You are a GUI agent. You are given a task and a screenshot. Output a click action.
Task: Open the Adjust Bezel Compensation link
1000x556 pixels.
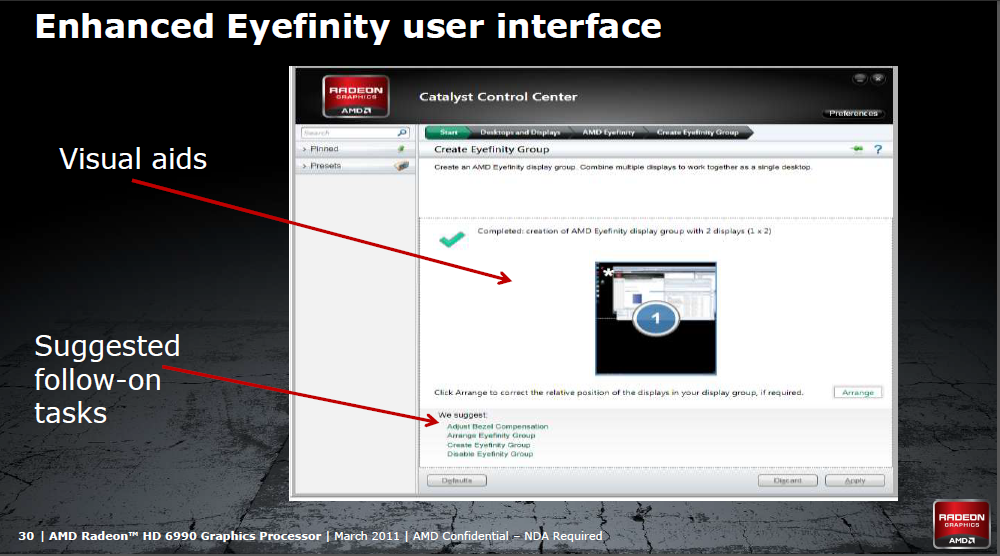pos(497,427)
